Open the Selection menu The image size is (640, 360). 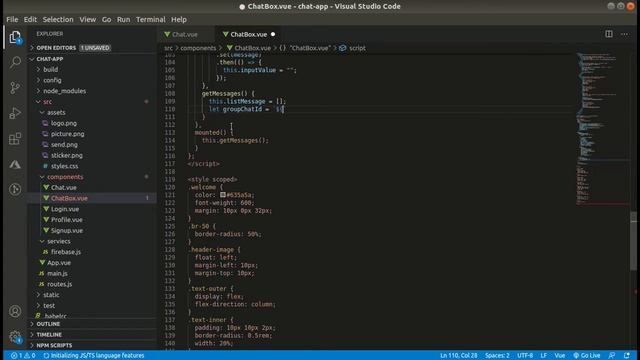[x=58, y=20]
